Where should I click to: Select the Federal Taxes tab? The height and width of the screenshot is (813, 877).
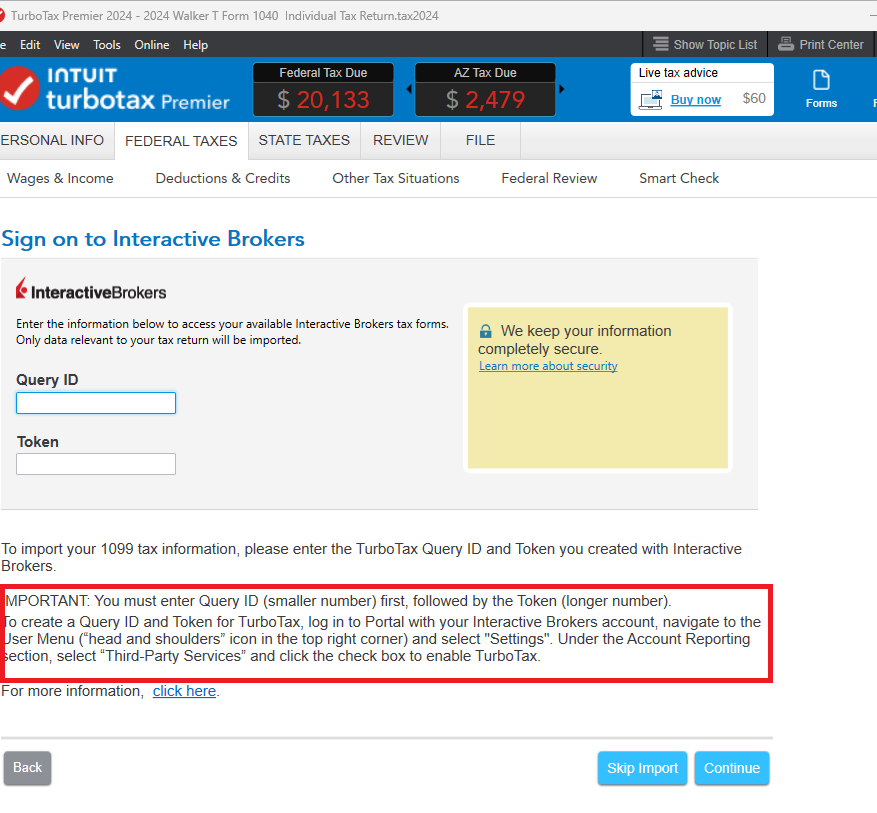(181, 141)
